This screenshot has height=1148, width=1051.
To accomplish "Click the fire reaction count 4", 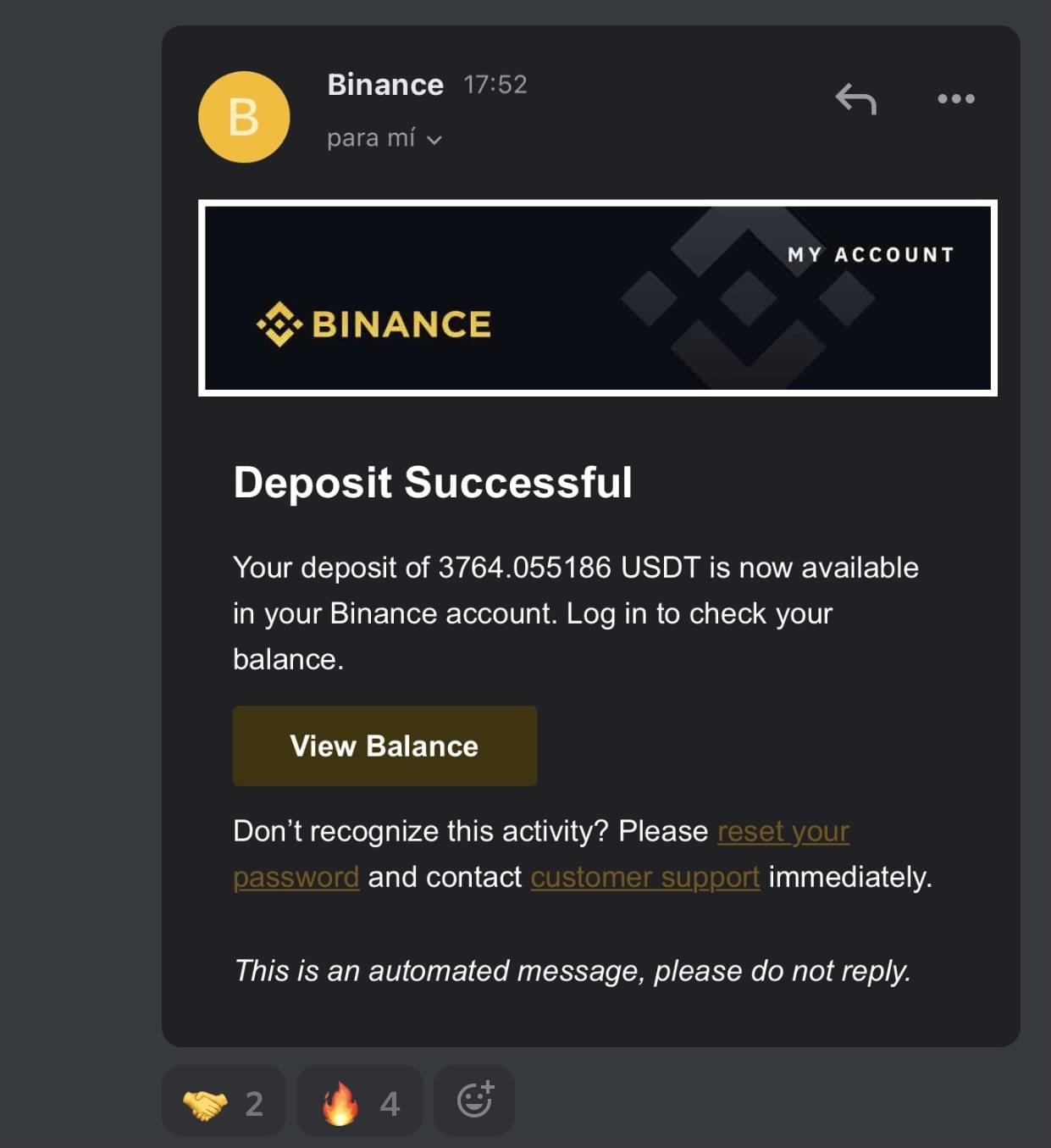I will [x=390, y=1103].
